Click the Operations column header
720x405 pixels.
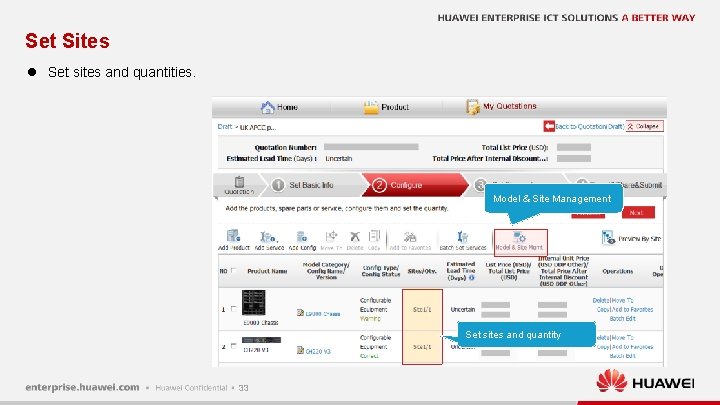tap(618, 271)
